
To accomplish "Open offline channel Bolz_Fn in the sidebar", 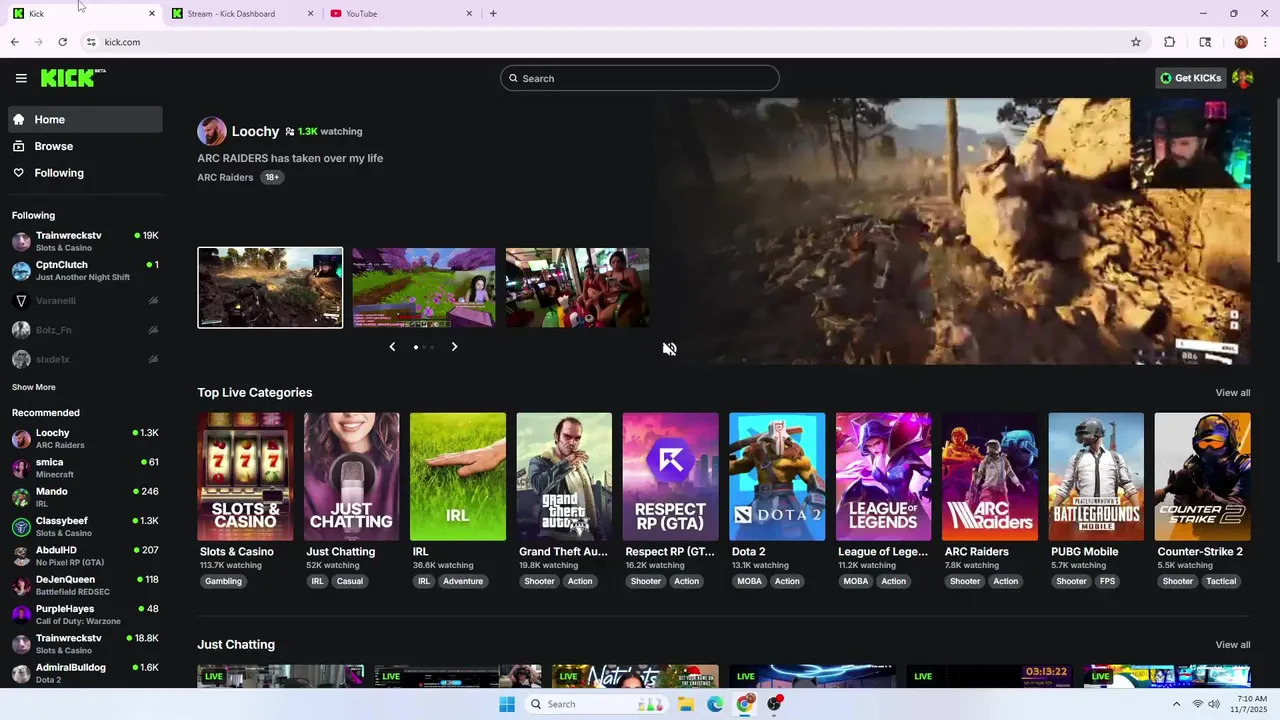I will (85, 330).
